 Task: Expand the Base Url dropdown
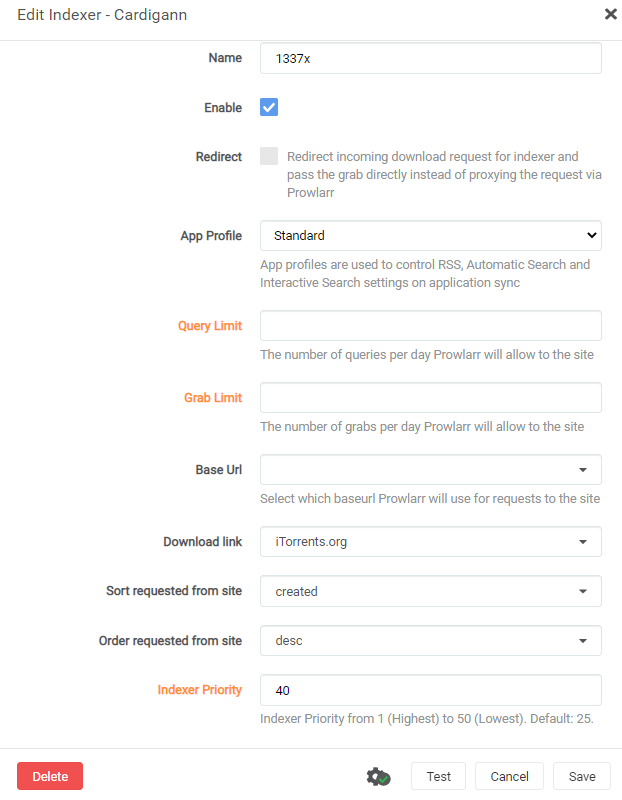431,469
